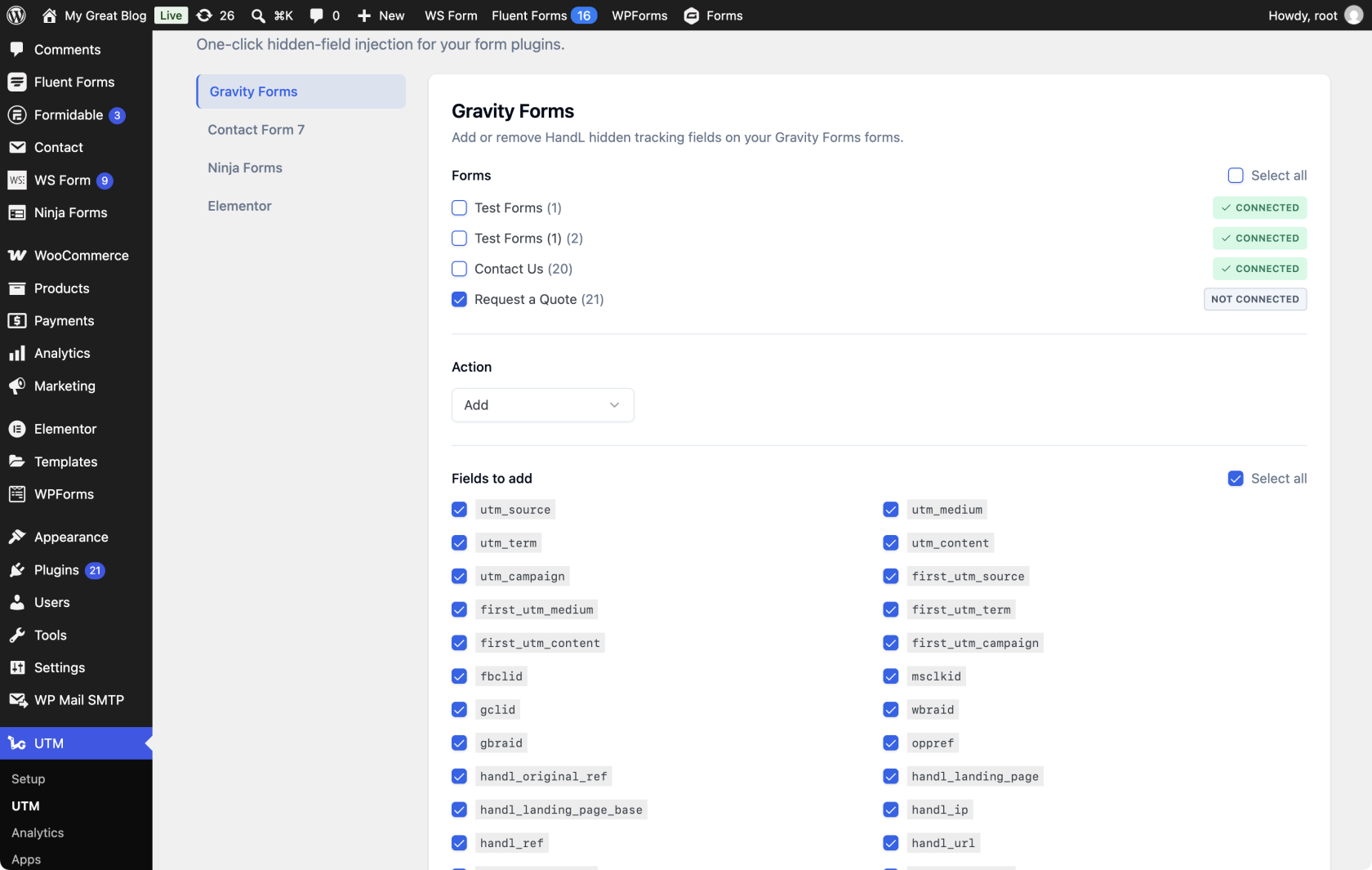This screenshot has width=1372, height=870.
Task: Click the Ninja Forms sidebar icon
Action: point(17,213)
